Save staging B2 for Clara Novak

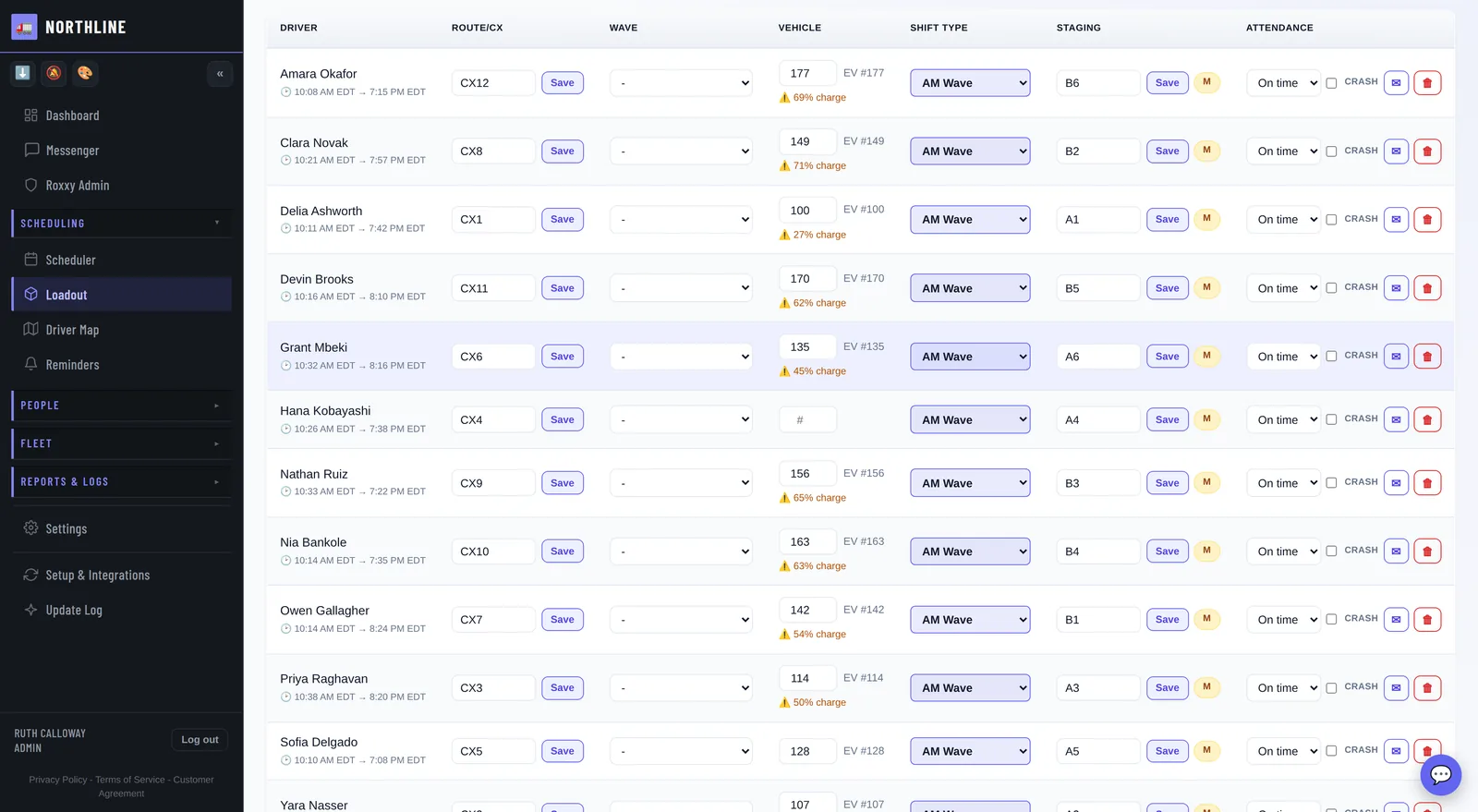pos(1167,151)
